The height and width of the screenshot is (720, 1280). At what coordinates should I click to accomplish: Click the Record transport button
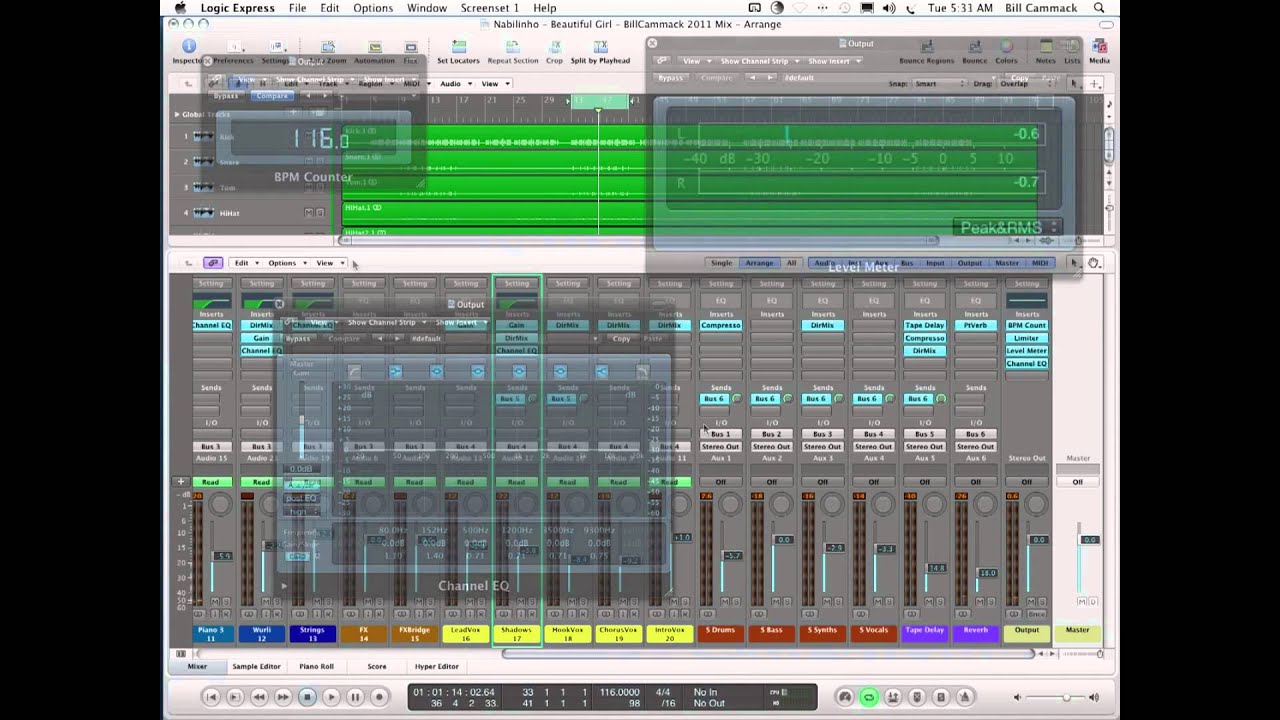379,697
